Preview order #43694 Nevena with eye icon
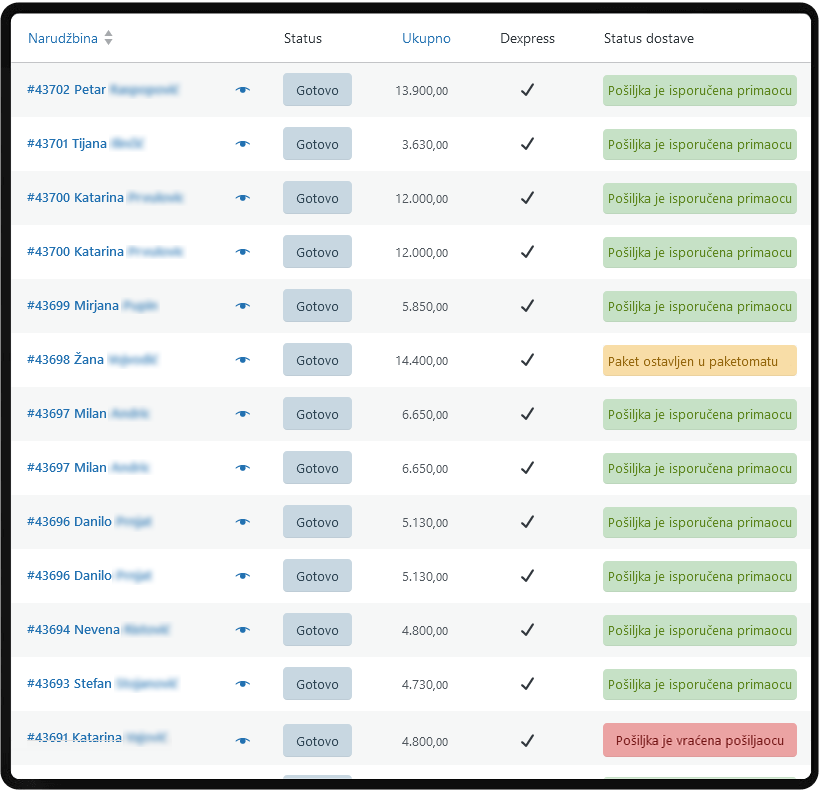821x790 pixels. click(x=242, y=630)
